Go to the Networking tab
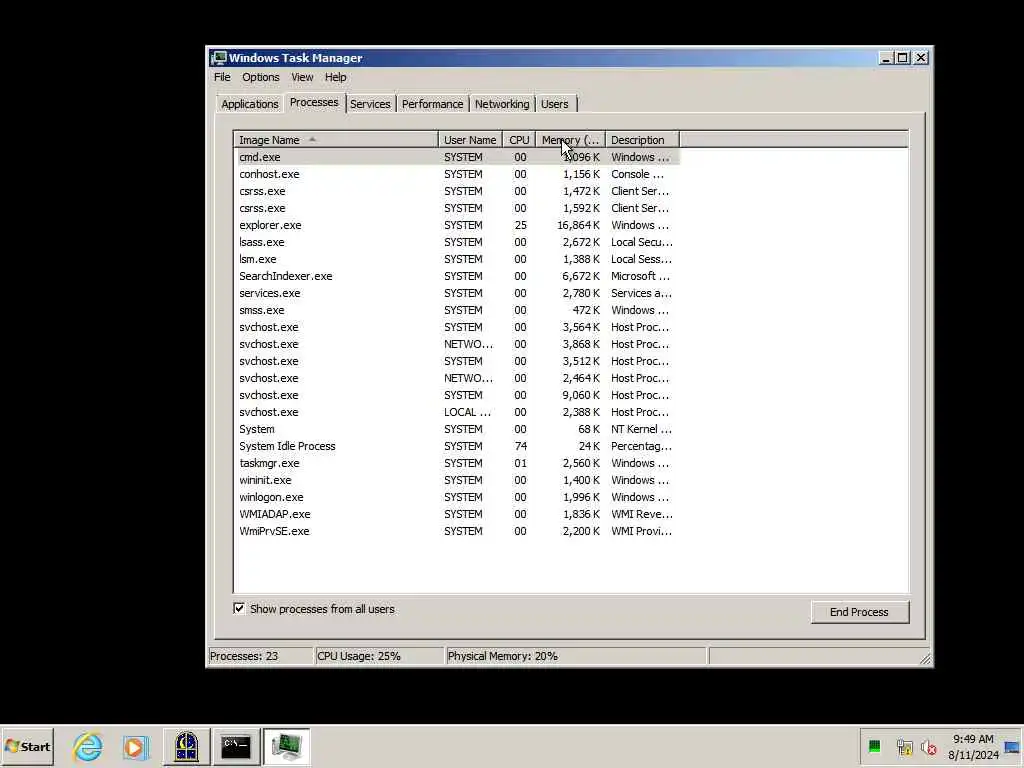The width and height of the screenshot is (1024, 768). [502, 104]
